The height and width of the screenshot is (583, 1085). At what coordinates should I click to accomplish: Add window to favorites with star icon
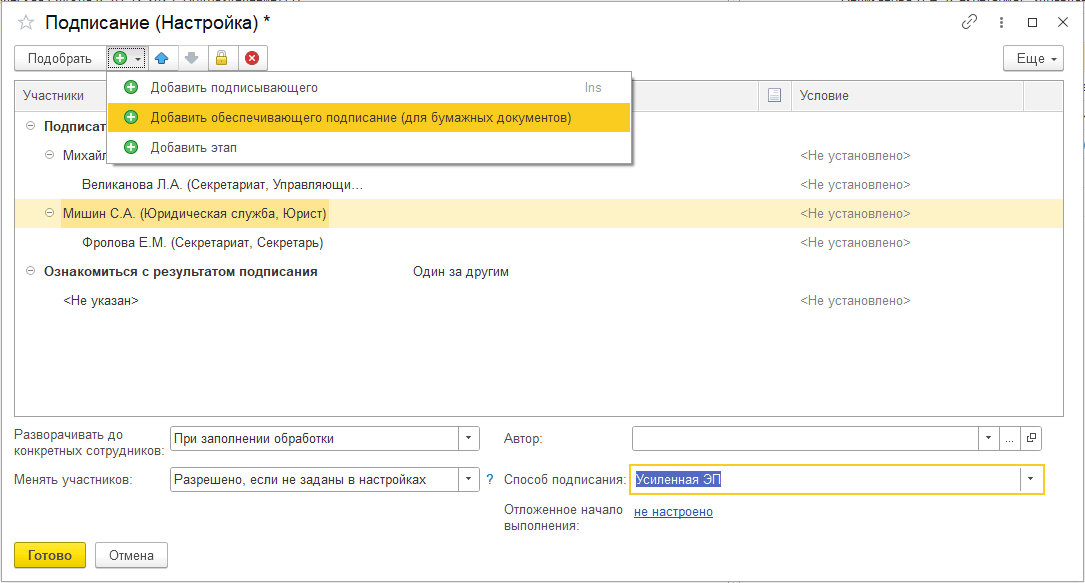click(26, 22)
